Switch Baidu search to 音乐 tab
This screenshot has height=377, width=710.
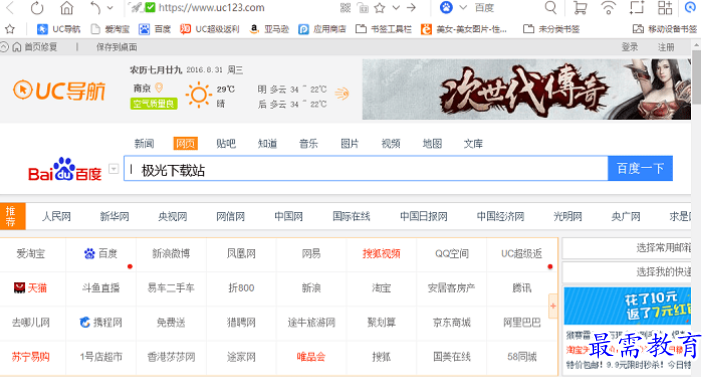[x=308, y=143]
